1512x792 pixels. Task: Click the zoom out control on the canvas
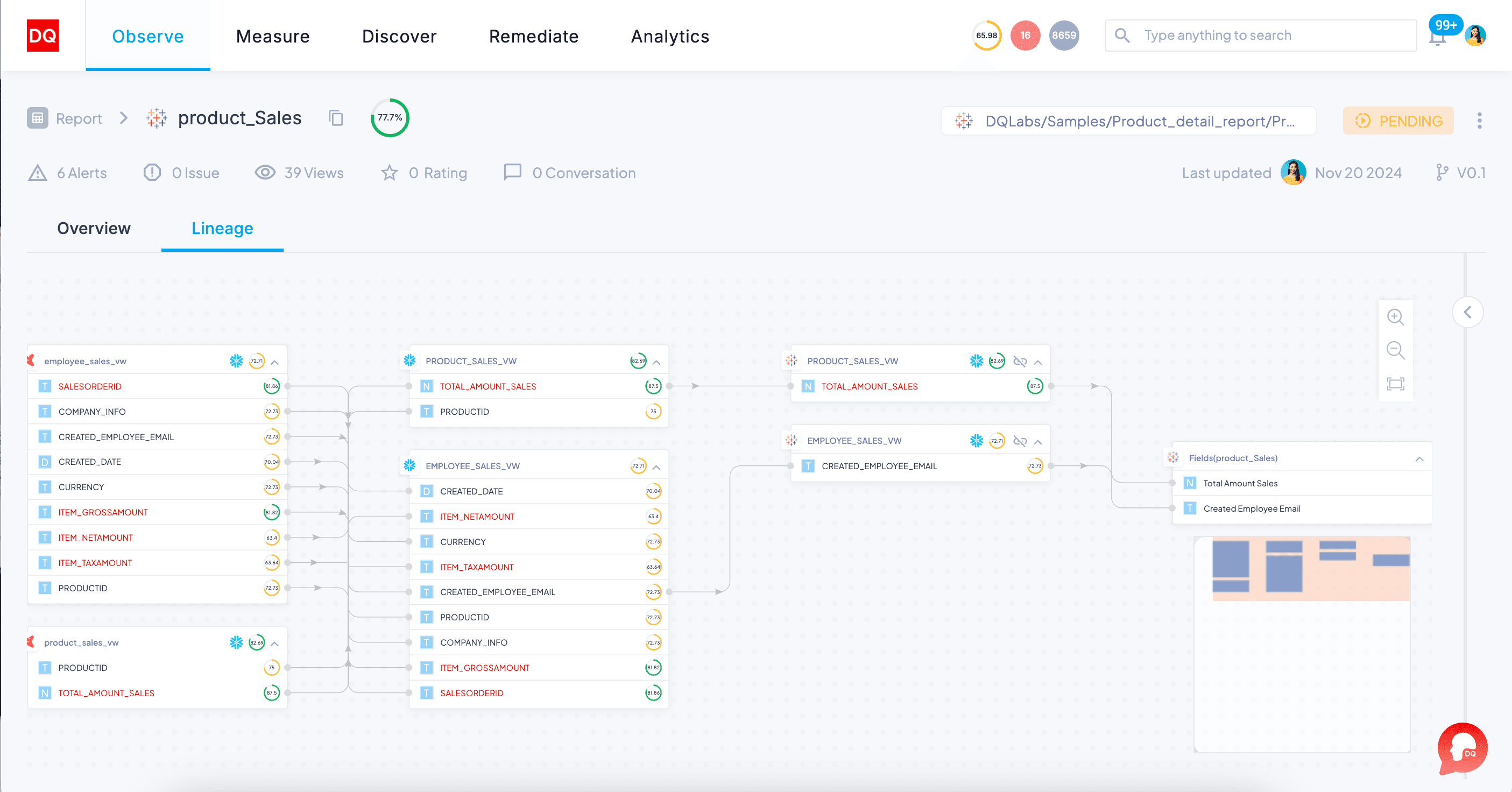1396,350
